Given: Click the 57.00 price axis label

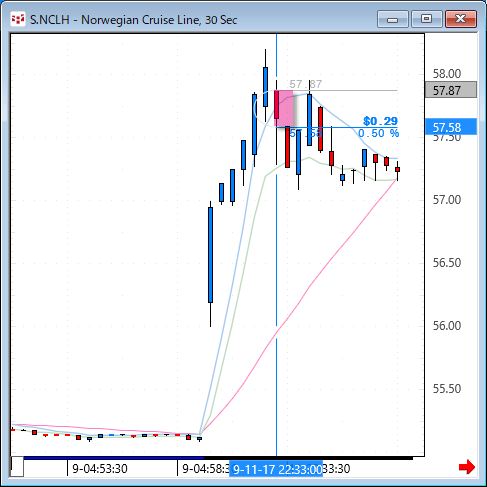Looking at the screenshot, I should (447, 200).
